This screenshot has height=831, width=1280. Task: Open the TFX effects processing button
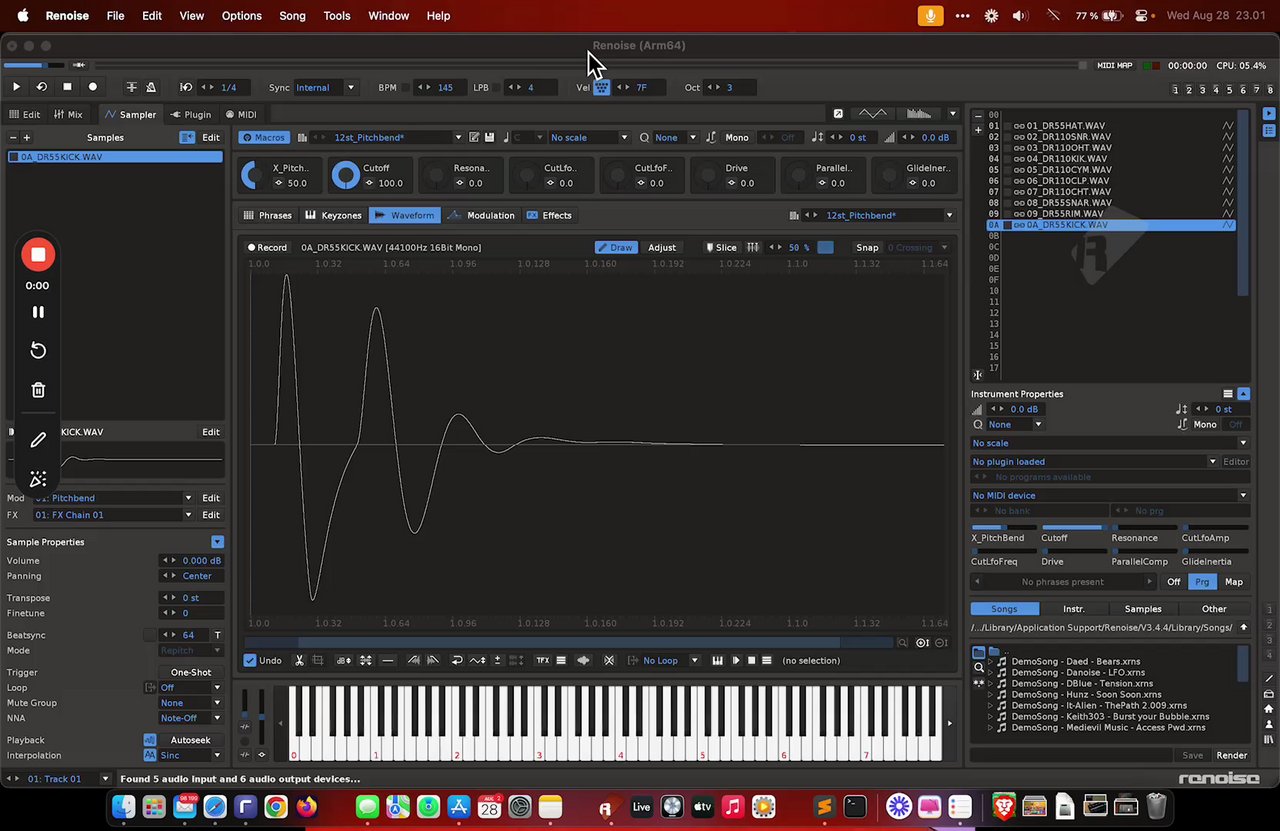(543, 660)
